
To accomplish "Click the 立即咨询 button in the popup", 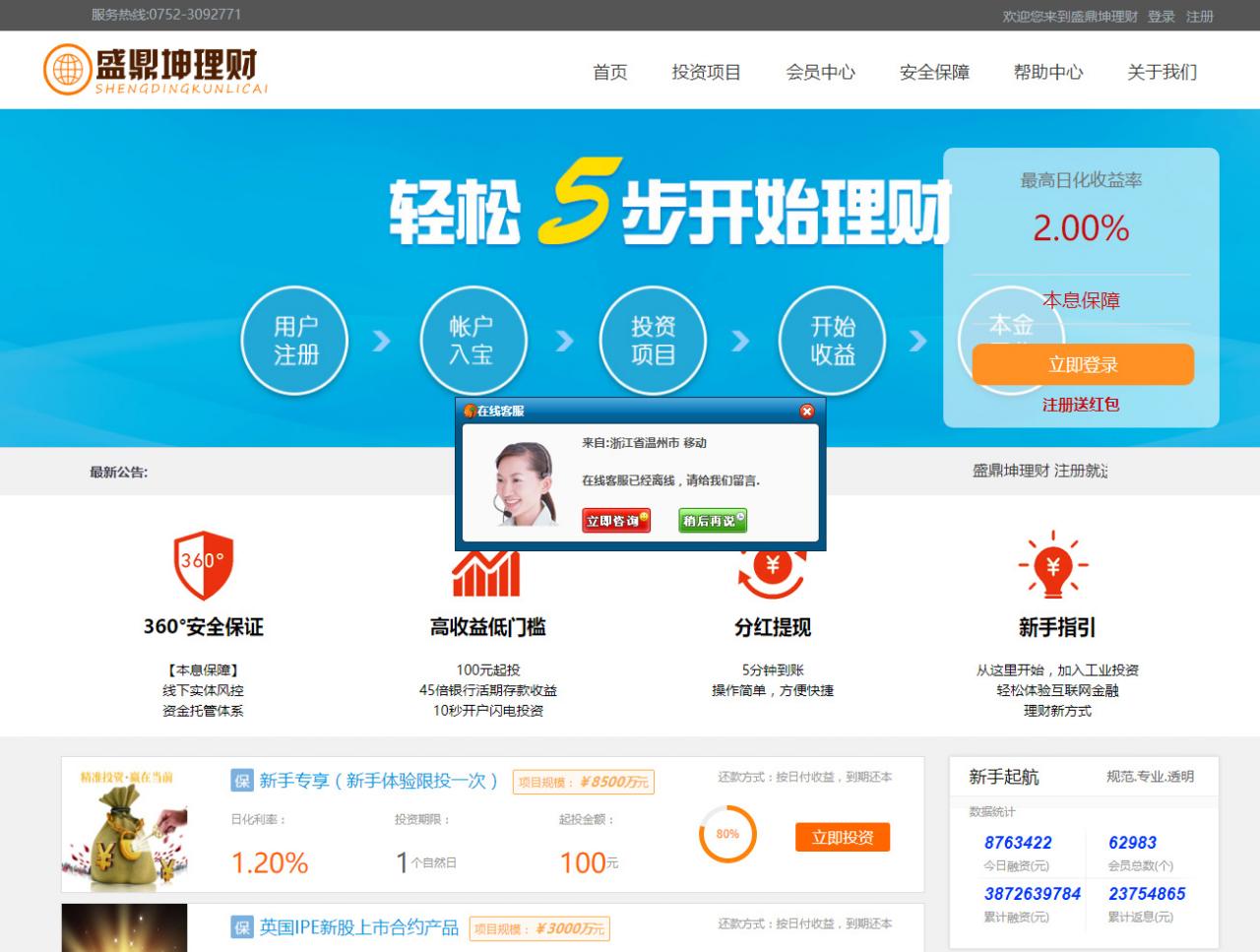I will coord(616,521).
